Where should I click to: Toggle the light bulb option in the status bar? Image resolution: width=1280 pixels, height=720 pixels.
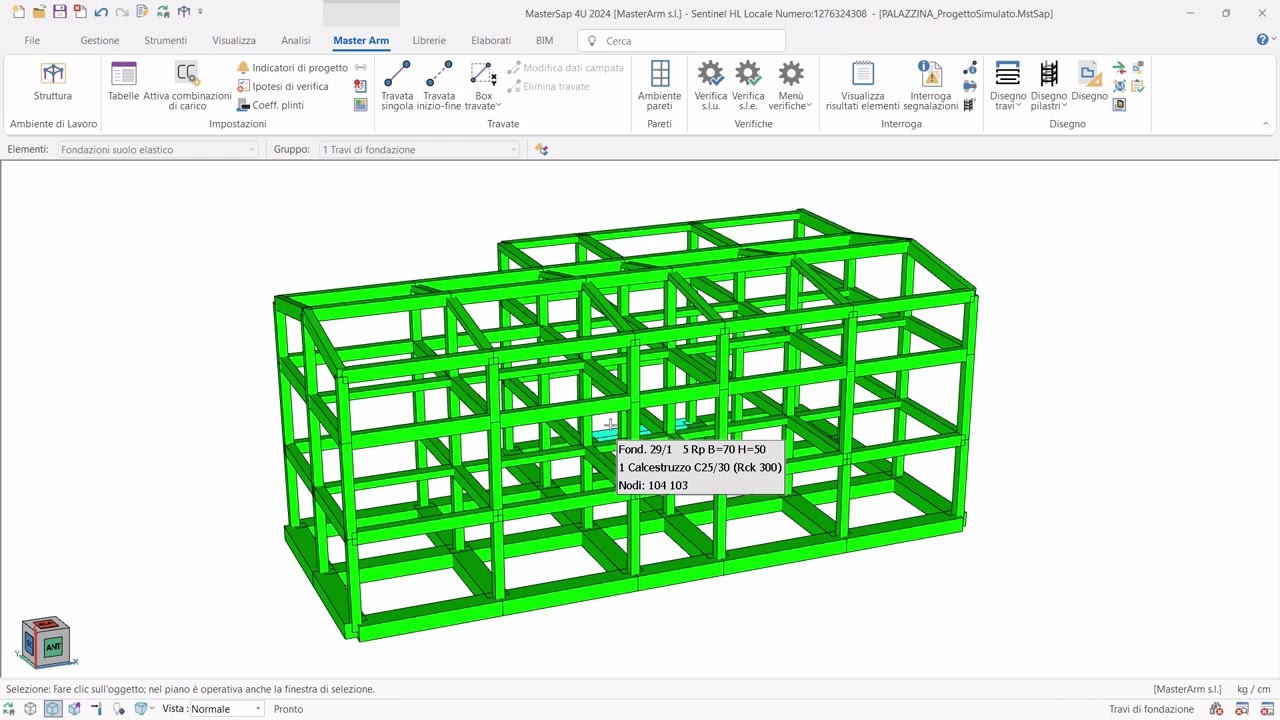point(118,709)
